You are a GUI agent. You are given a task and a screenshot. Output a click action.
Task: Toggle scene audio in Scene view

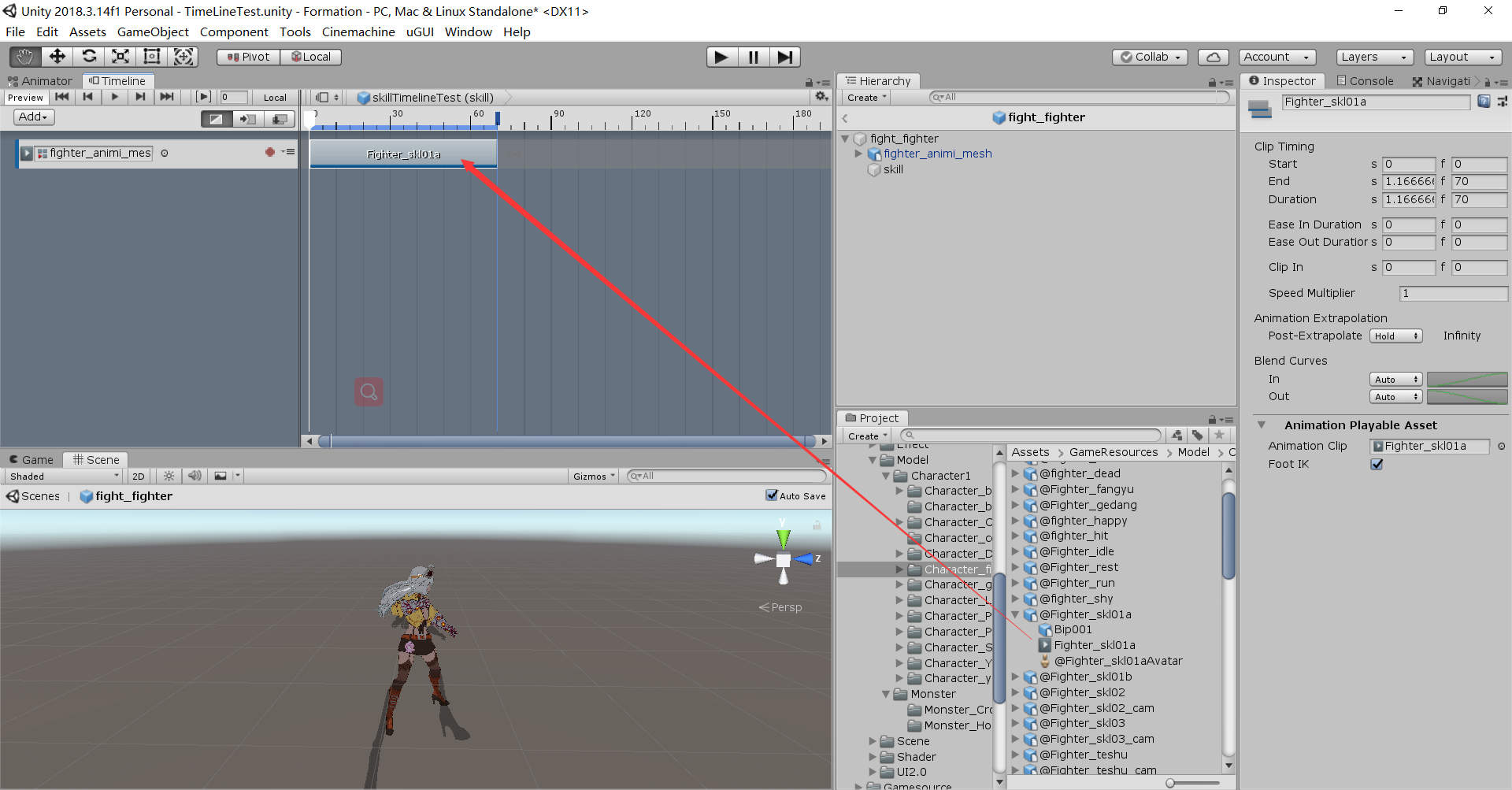pos(195,476)
